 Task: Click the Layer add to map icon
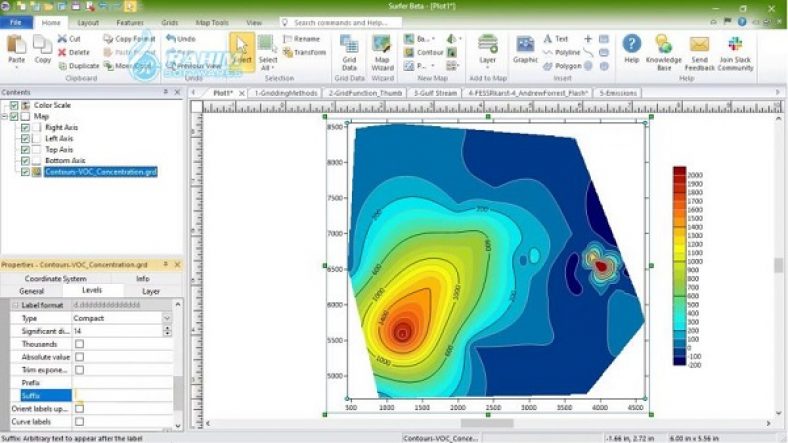[x=487, y=44]
